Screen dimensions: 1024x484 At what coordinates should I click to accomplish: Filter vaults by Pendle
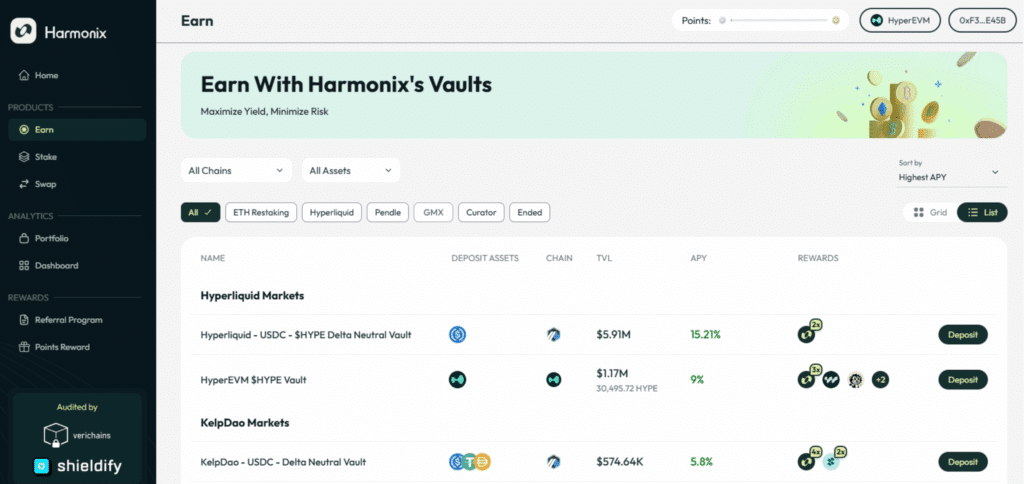(388, 212)
